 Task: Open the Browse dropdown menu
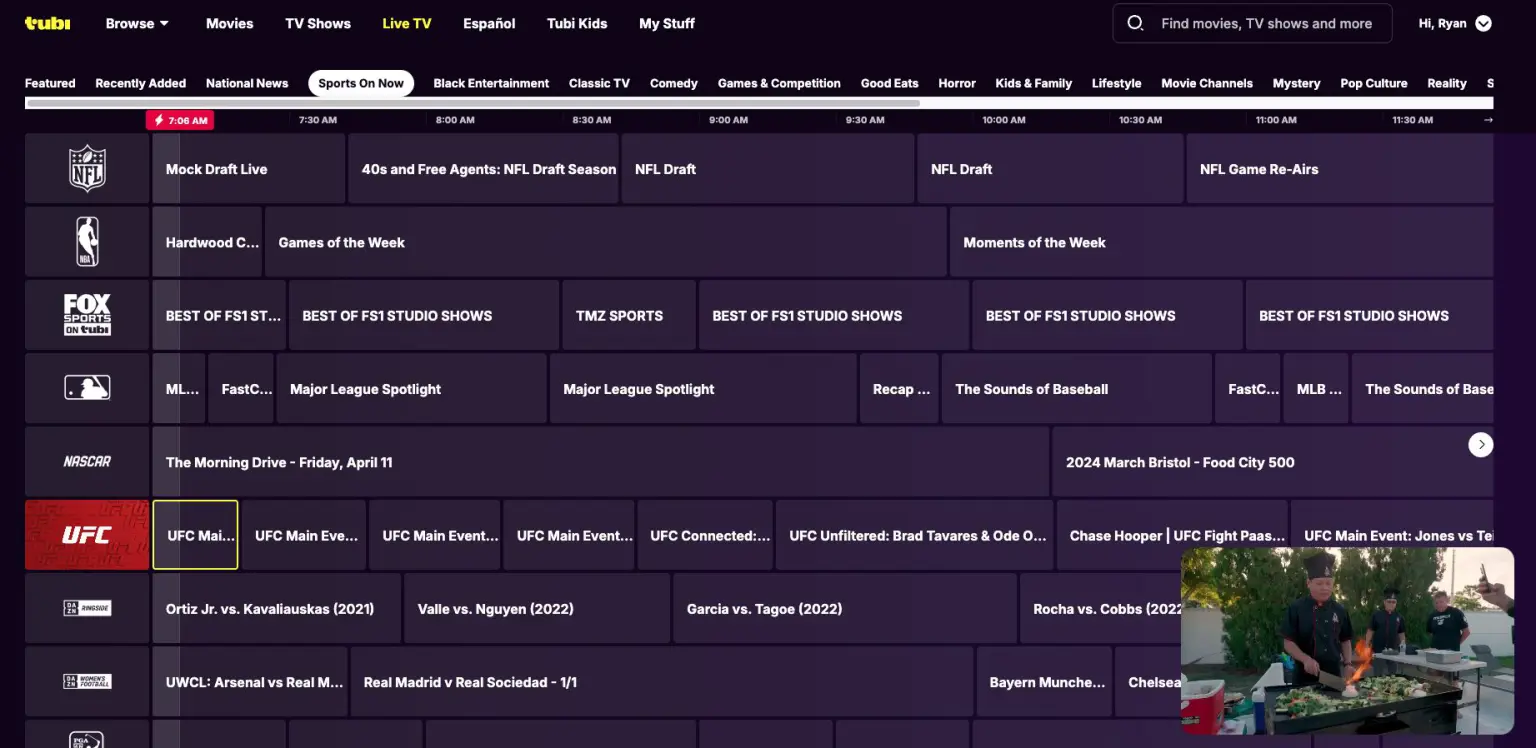click(x=137, y=23)
